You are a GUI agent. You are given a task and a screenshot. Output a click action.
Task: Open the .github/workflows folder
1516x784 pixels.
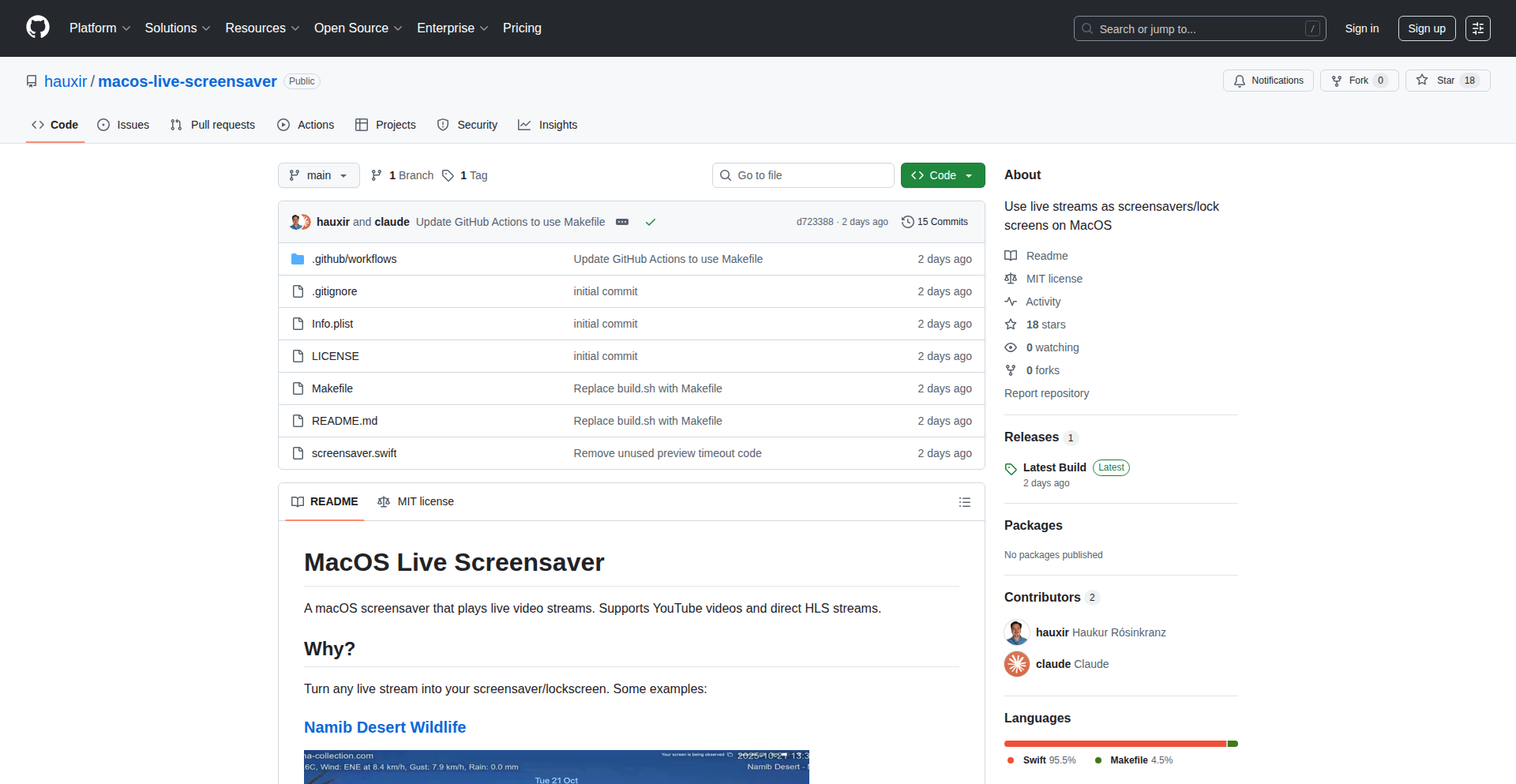click(x=354, y=259)
